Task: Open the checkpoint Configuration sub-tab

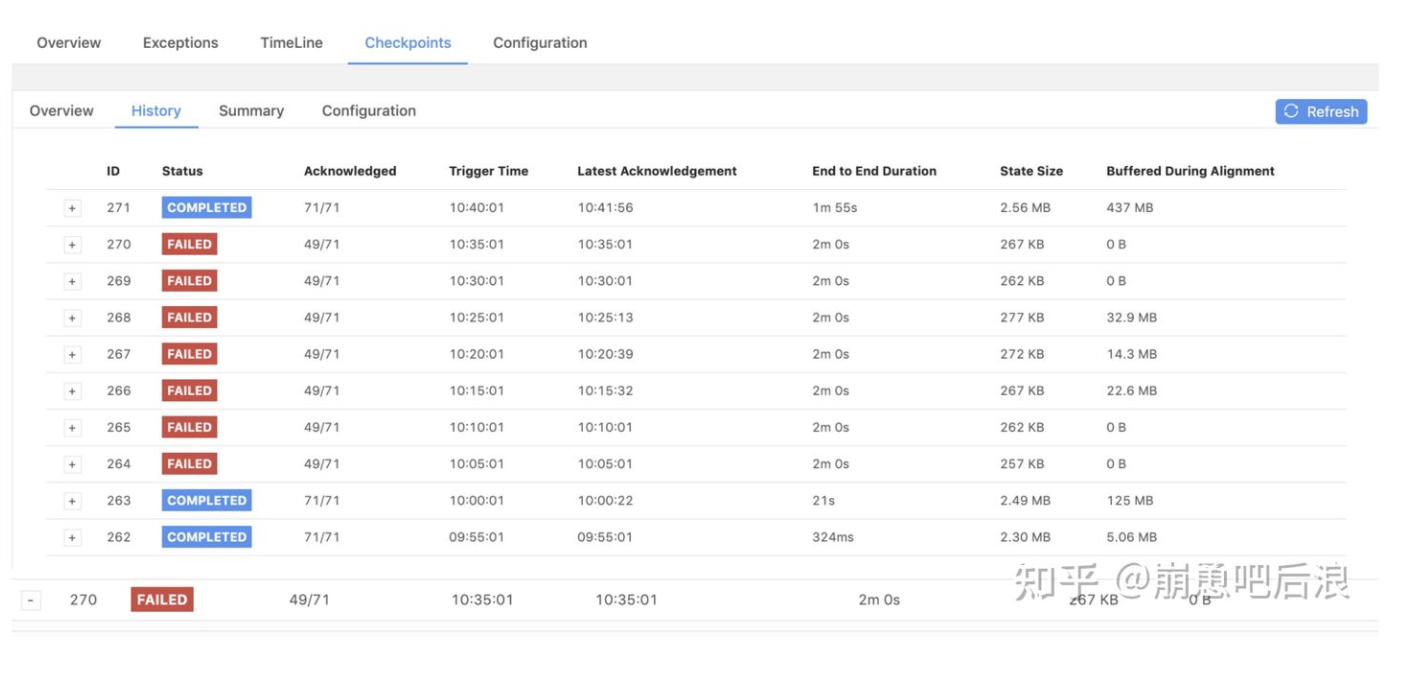Action: (369, 111)
